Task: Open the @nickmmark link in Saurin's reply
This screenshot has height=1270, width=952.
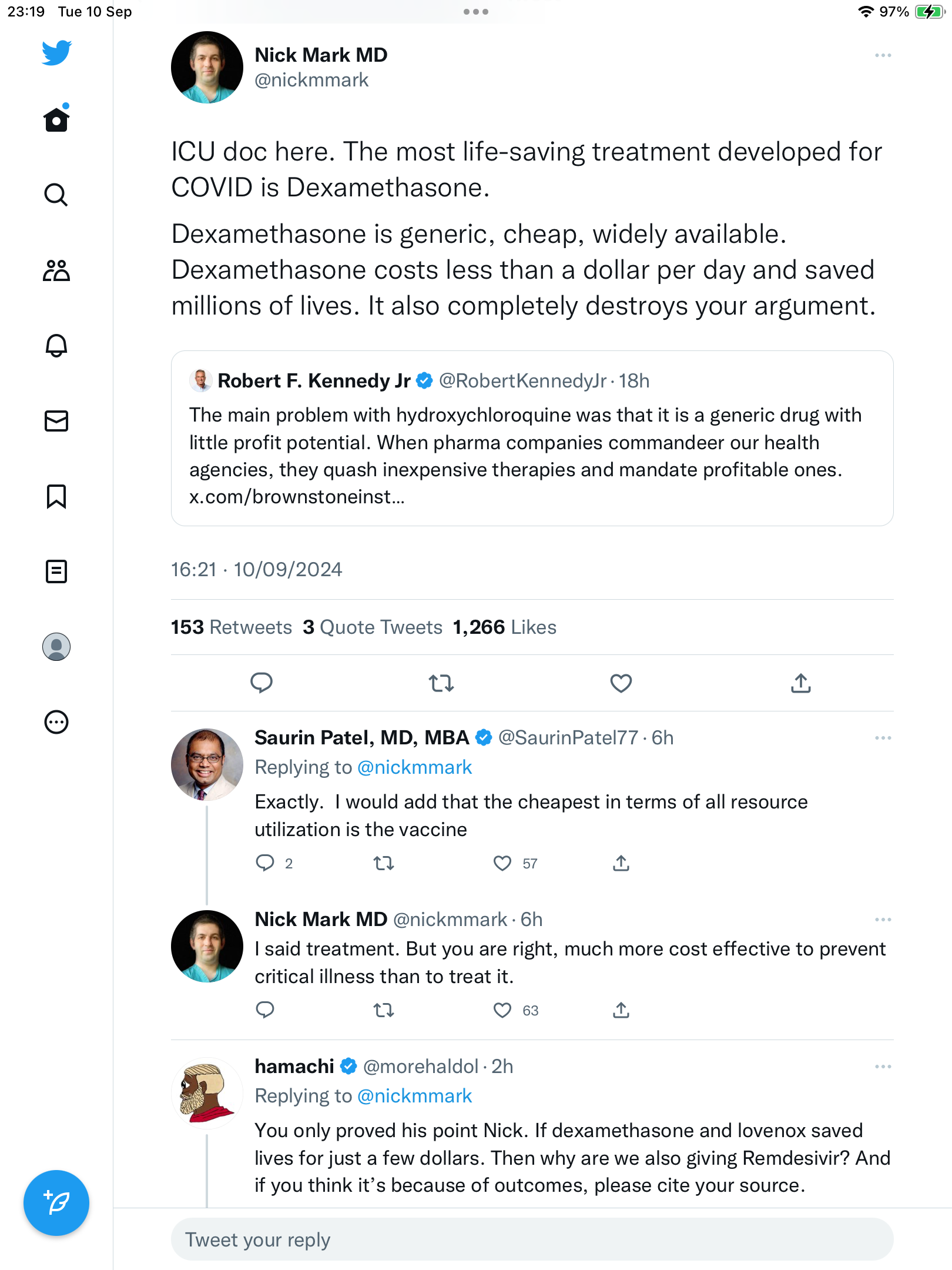Action: [x=415, y=767]
